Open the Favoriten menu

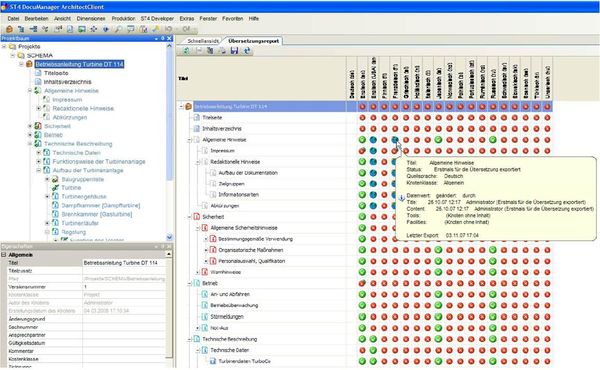coord(233,18)
